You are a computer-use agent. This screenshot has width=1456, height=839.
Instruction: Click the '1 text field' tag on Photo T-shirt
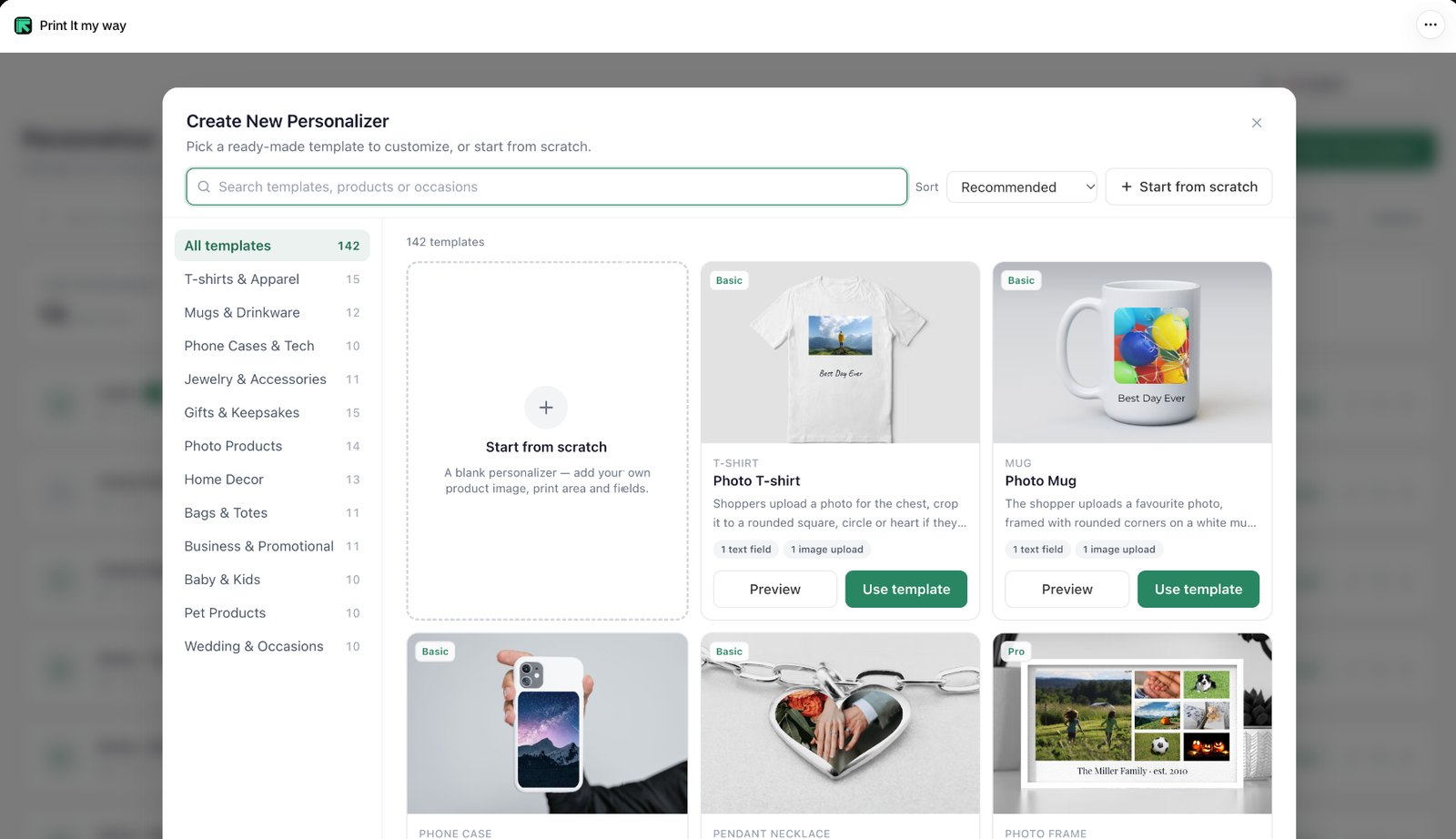tap(746, 550)
